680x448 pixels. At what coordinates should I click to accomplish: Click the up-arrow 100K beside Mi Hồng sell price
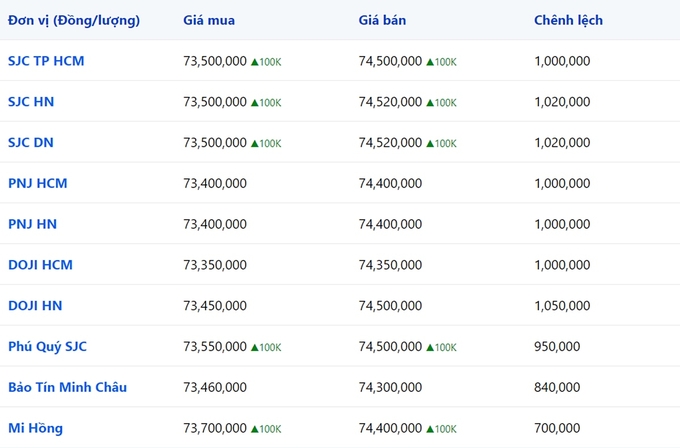[x=441, y=429]
